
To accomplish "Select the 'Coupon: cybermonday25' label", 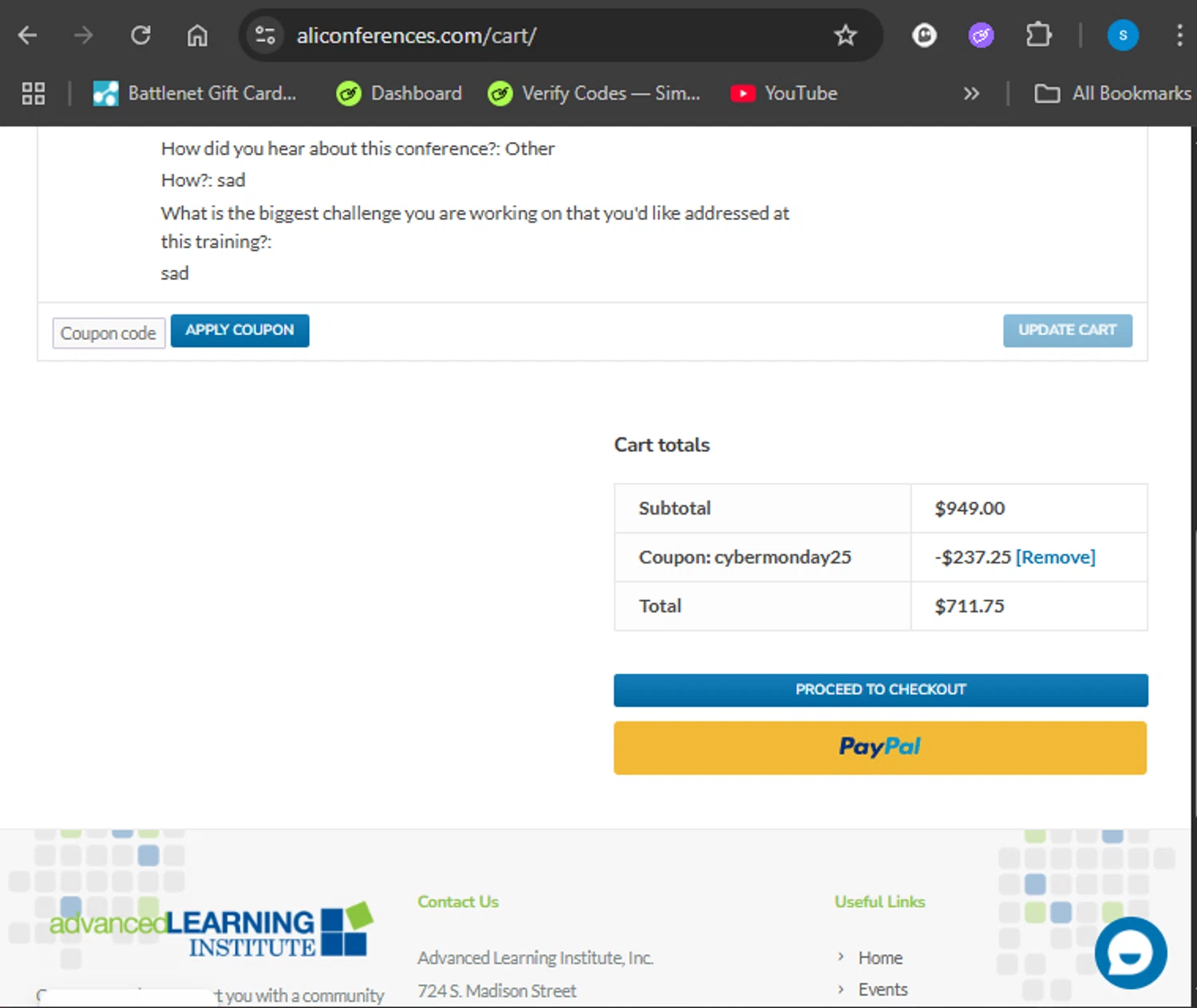I will (745, 557).
